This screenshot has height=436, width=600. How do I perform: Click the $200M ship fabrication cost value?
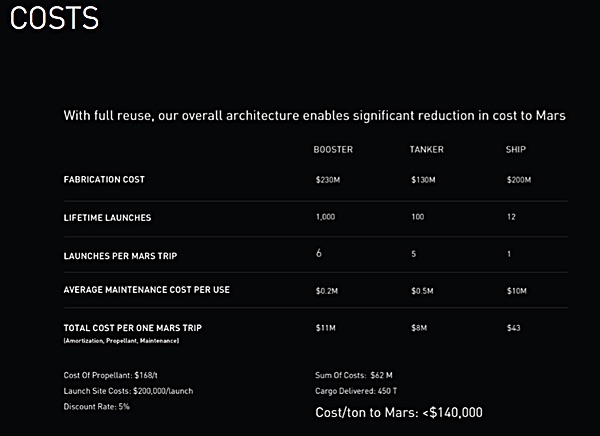tap(518, 180)
